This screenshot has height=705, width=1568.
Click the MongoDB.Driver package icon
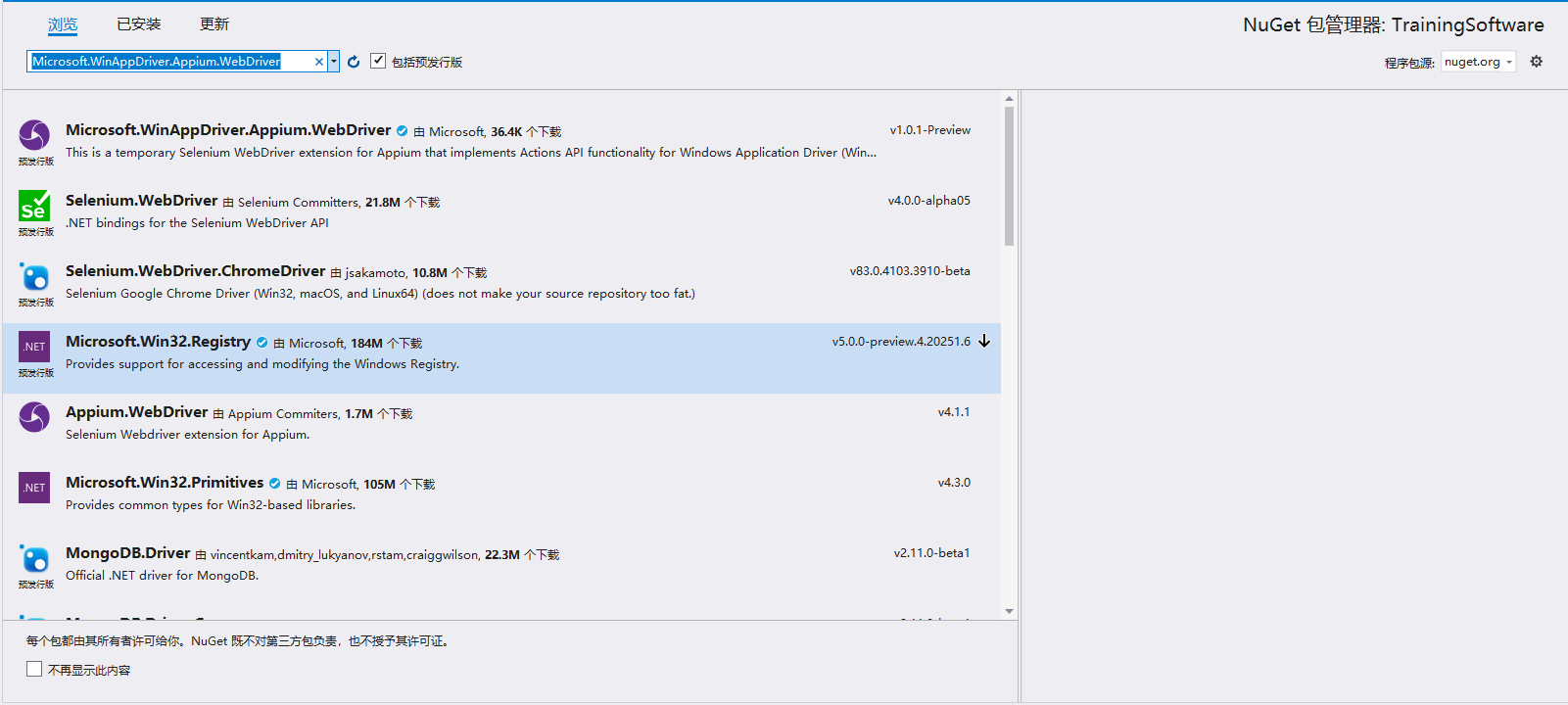34,558
